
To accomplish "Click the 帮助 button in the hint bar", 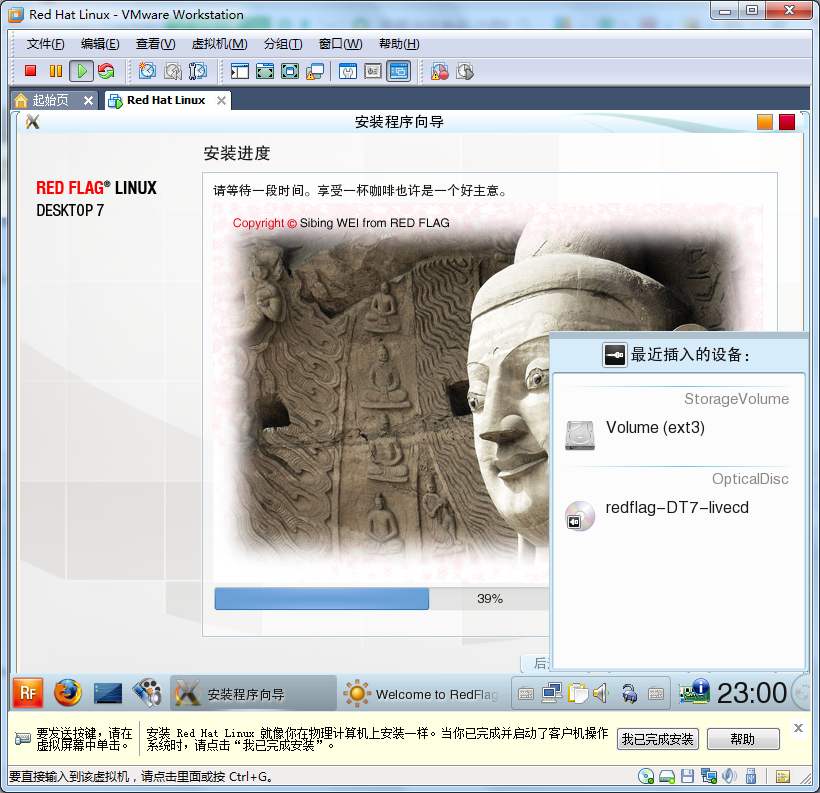I will tap(743, 739).
